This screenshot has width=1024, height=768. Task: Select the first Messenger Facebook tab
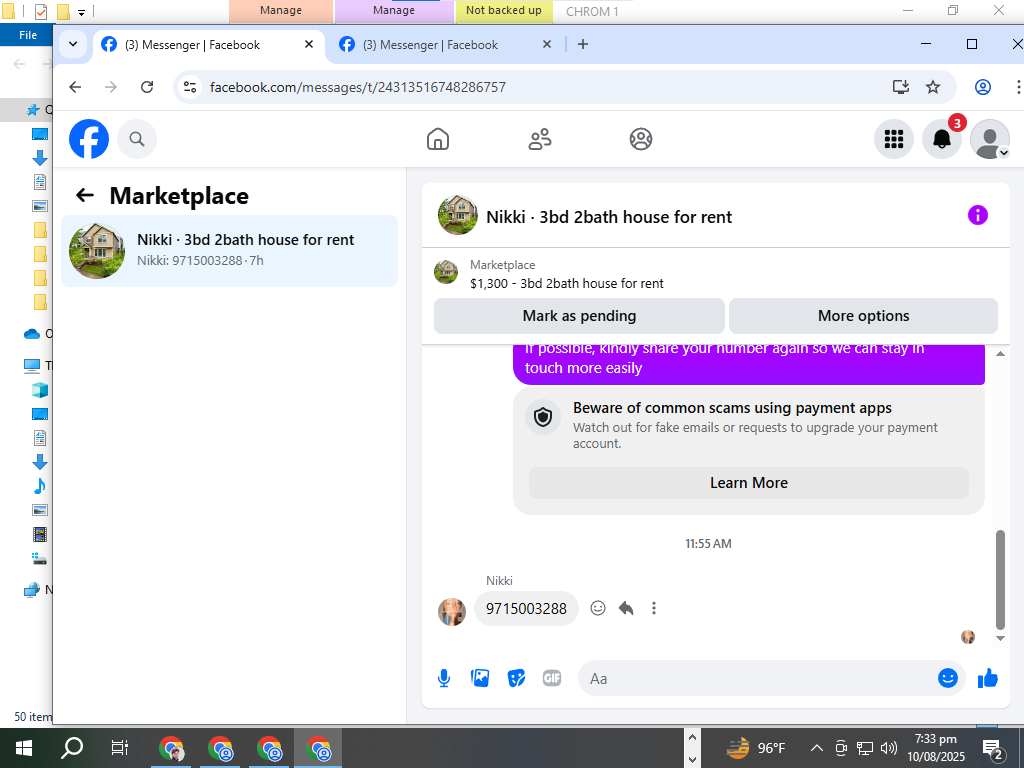point(193,44)
